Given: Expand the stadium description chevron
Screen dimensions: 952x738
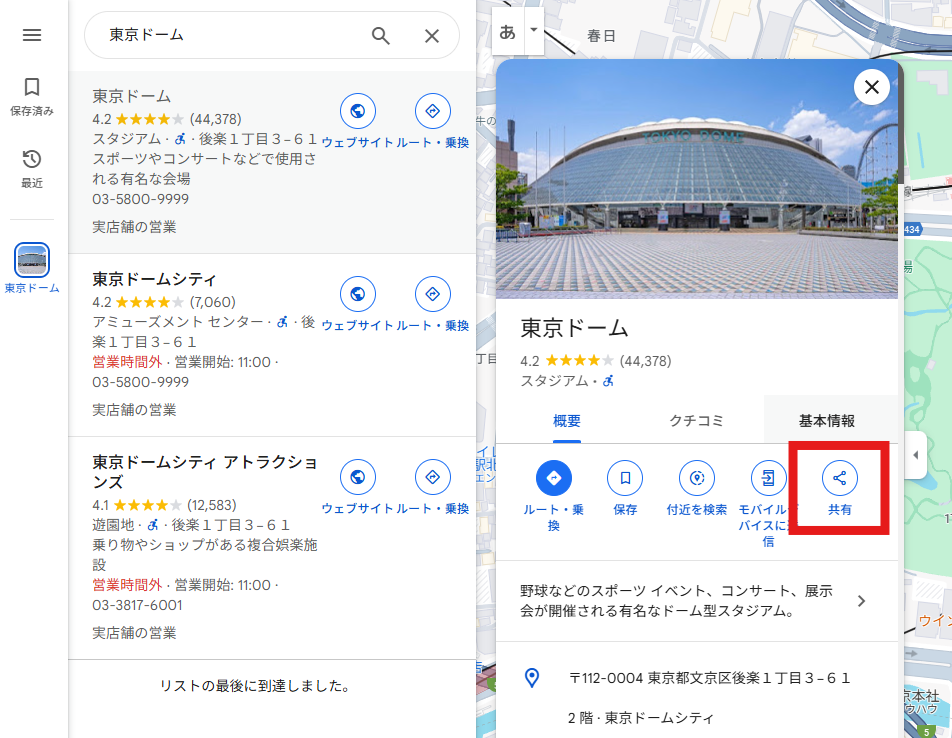Looking at the screenshot, I should click(862, 601).
